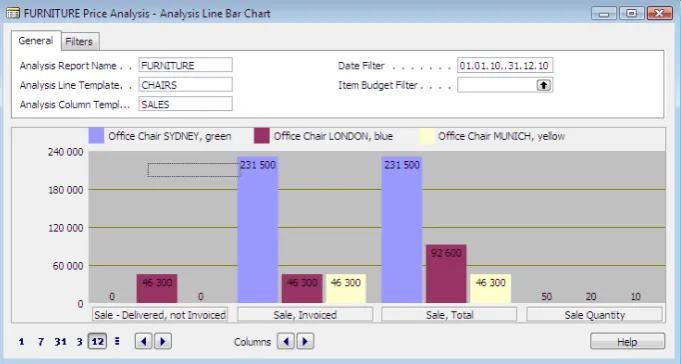Click LONDON bar in Delivered, not Invoiced
The height and width of the screenshot is (364, 681).
[x=157, y=288]
